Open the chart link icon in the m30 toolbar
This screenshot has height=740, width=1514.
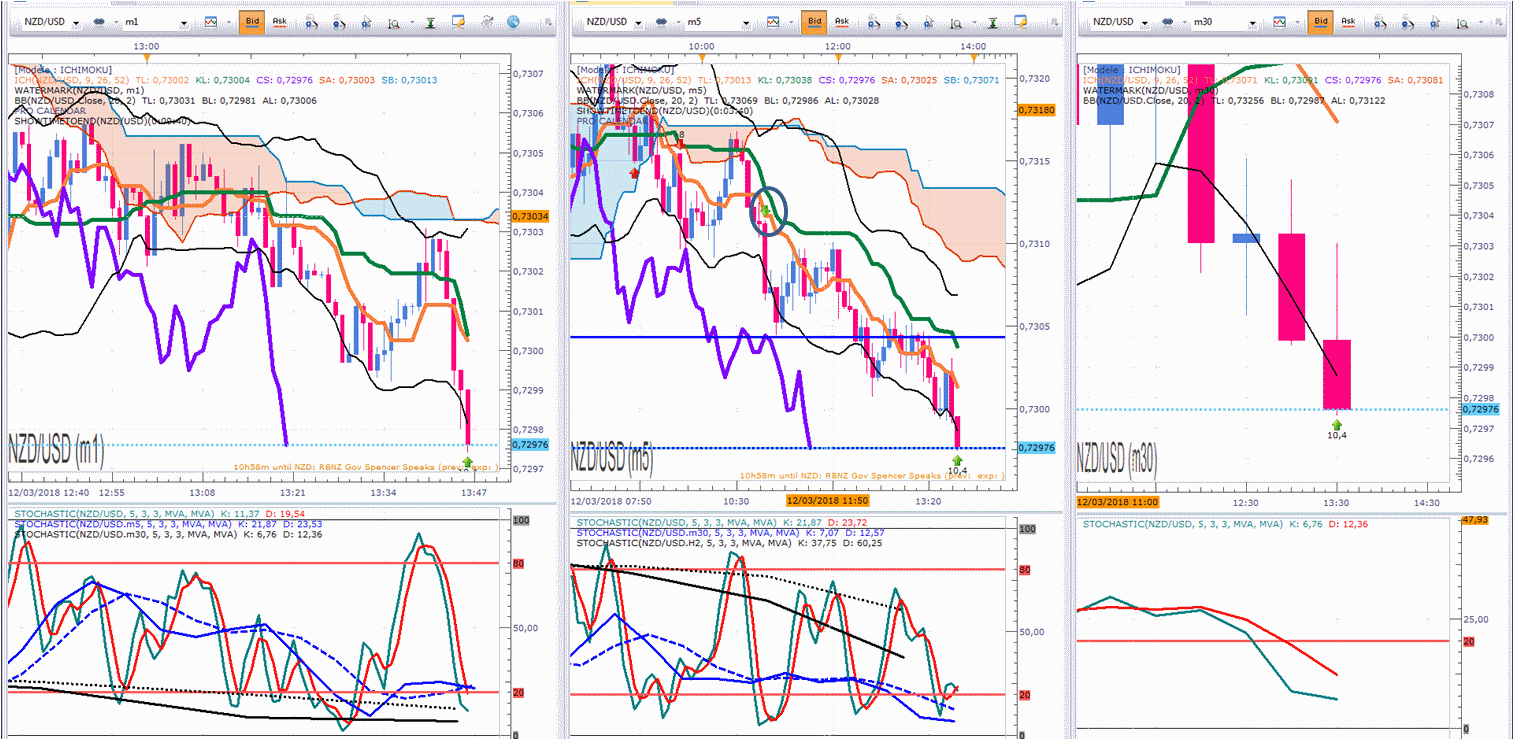(1169, 21)
